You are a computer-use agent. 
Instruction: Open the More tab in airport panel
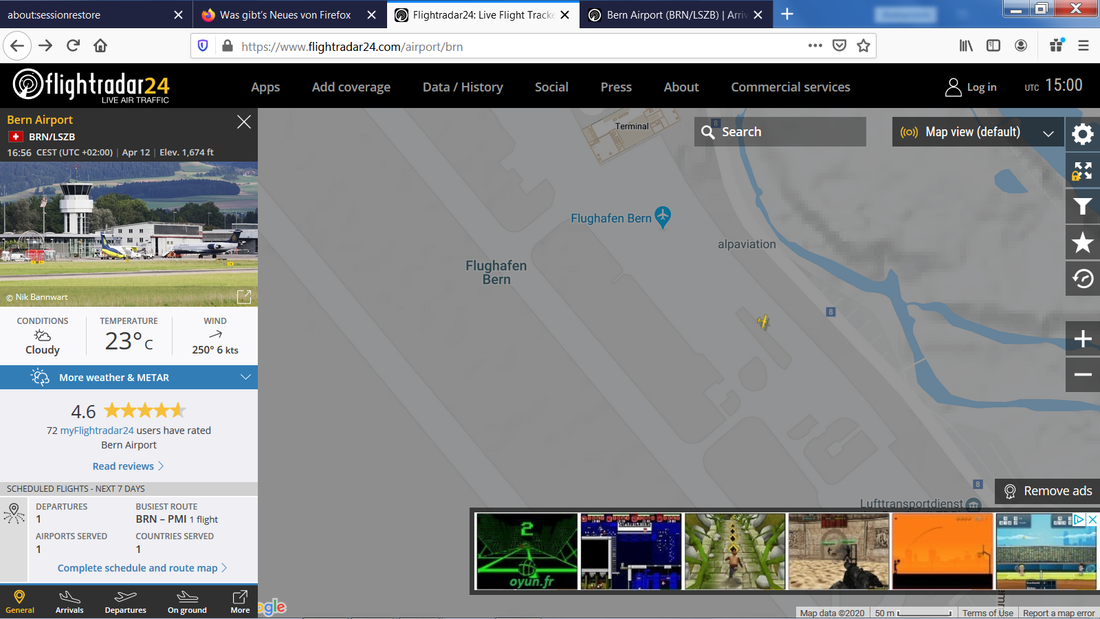[240, 601]
